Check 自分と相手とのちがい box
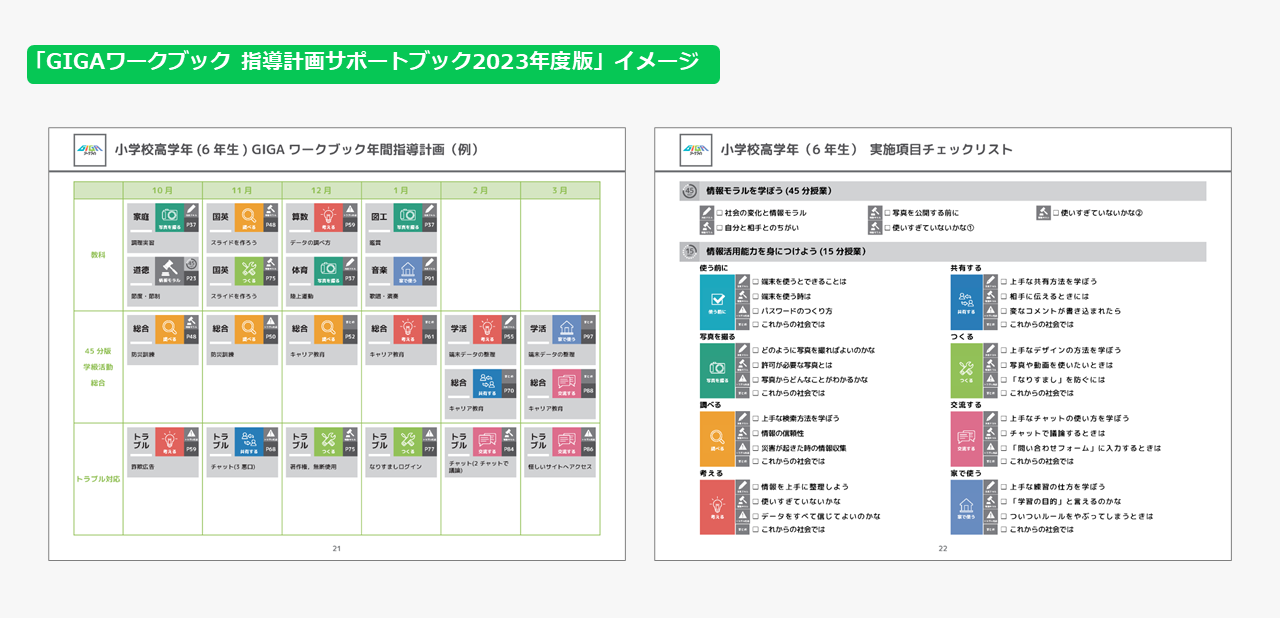 pyautogui.click(x=719, y=228)
